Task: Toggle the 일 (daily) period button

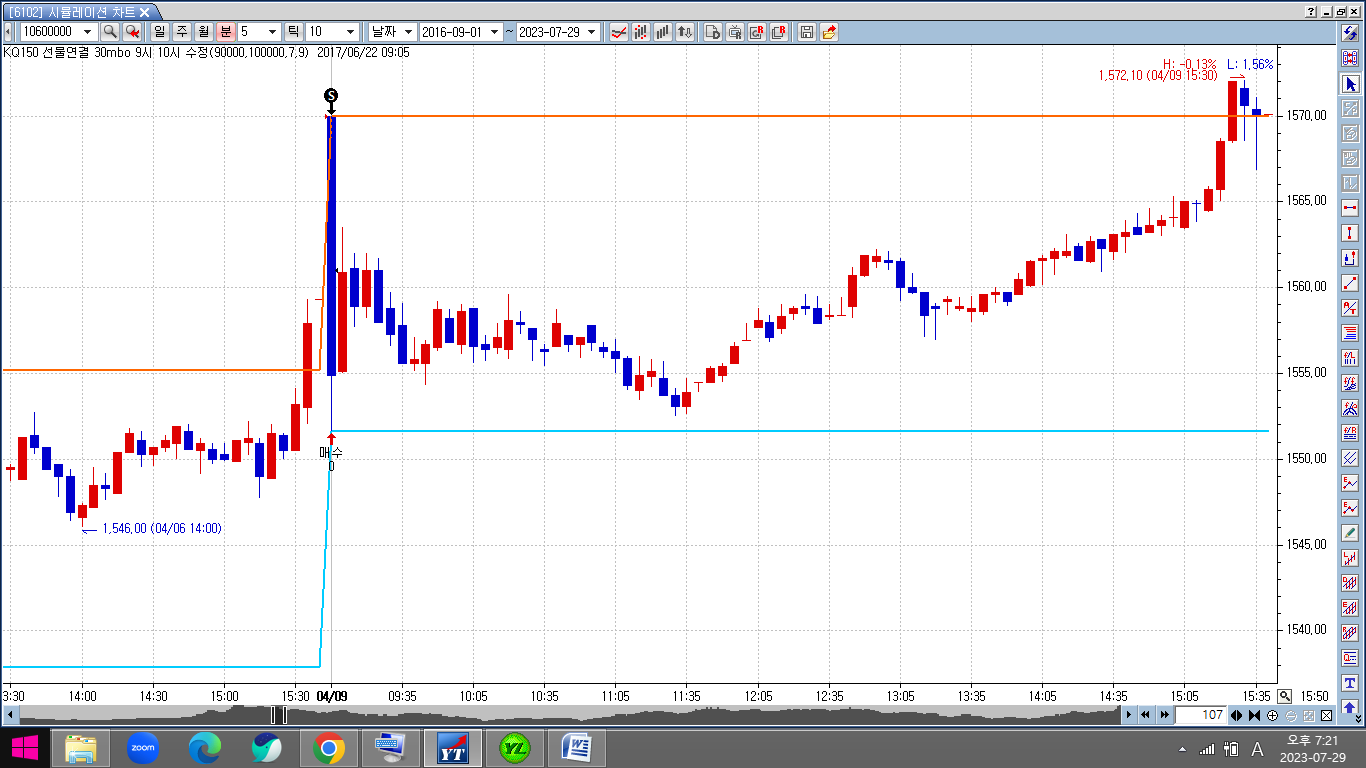Action: click(x=159, y=32)
